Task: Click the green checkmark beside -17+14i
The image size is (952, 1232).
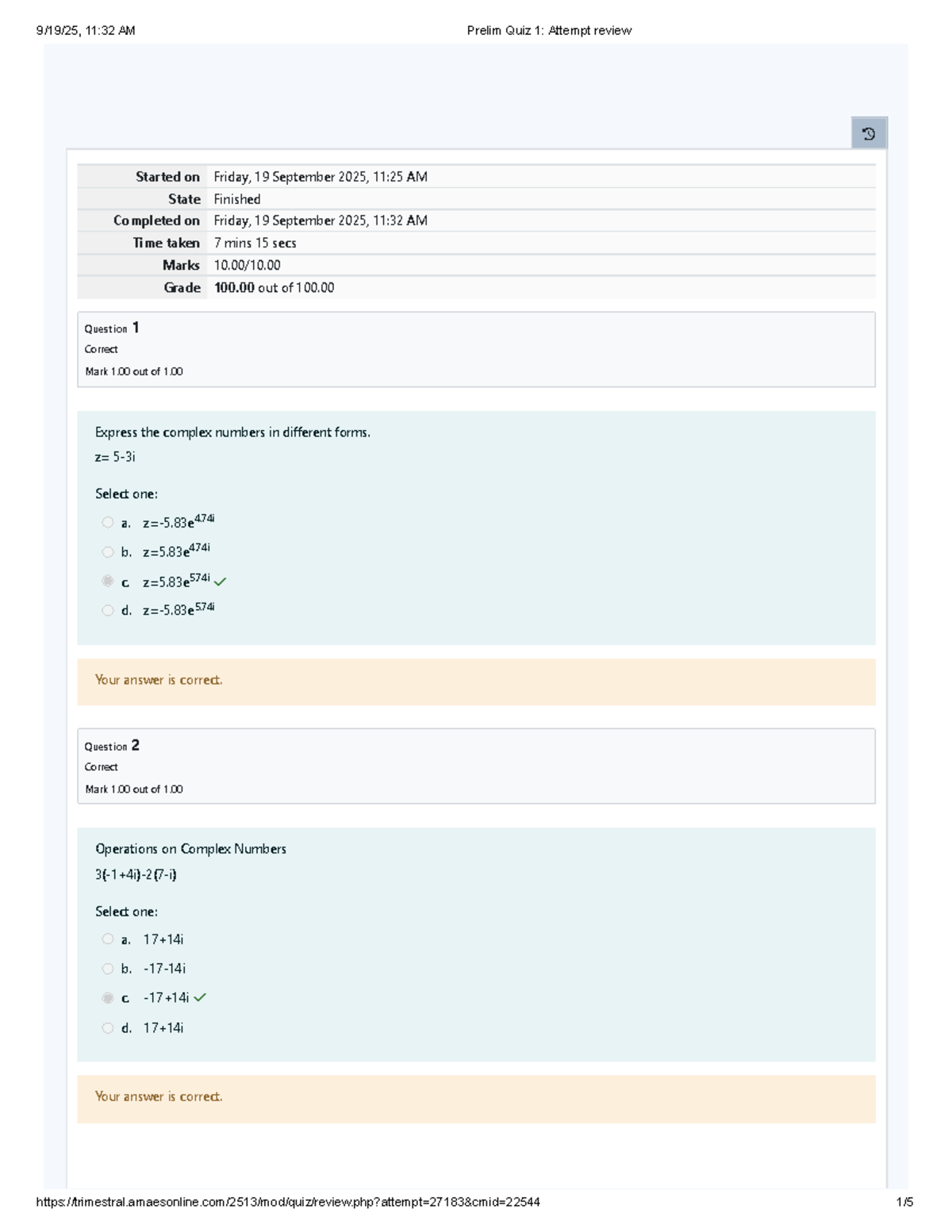Action: [200, 997]
